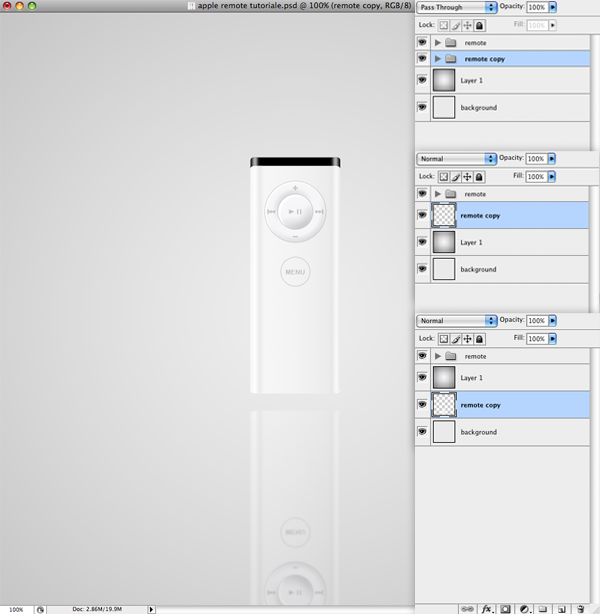Expand remote group in middle panel
Image resolution: width=600 pixels, height=614 pixels.
point(438,194)
